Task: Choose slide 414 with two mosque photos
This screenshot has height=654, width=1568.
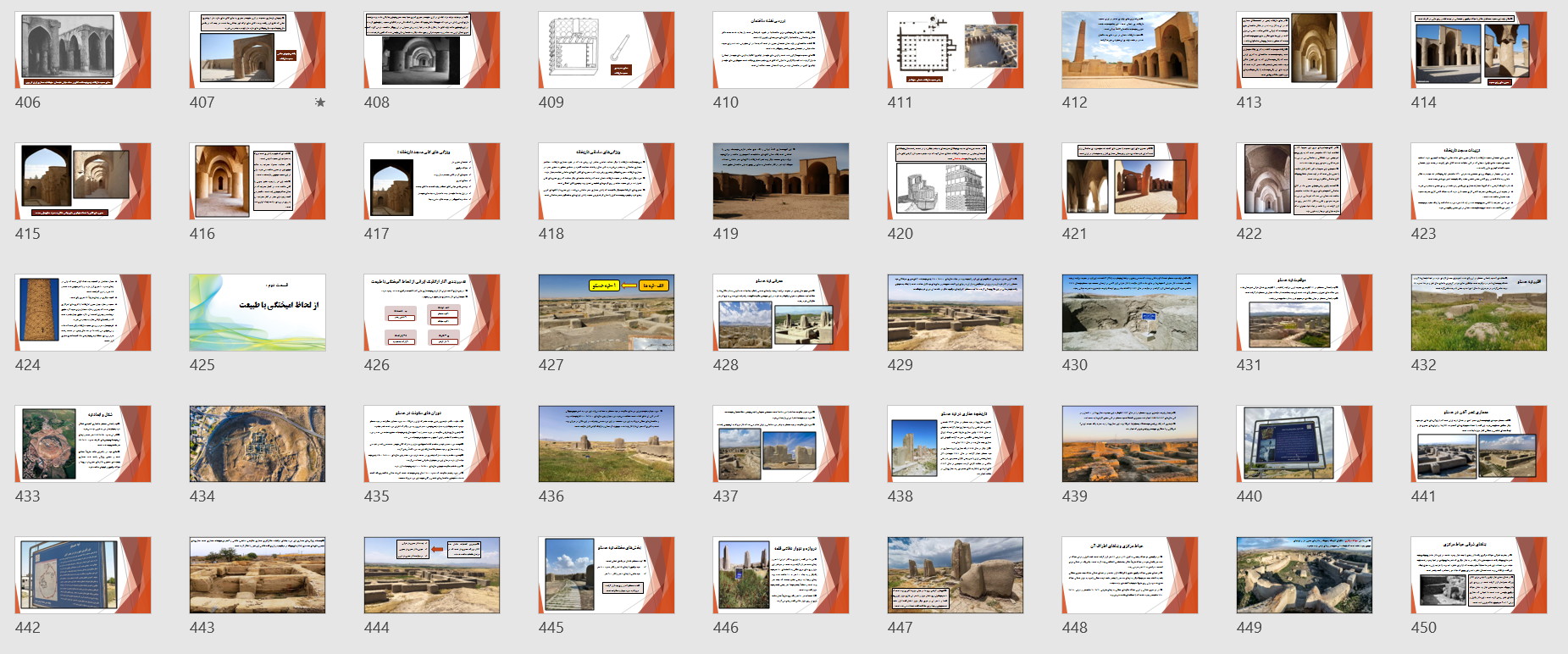Action: coord(1479,50)
